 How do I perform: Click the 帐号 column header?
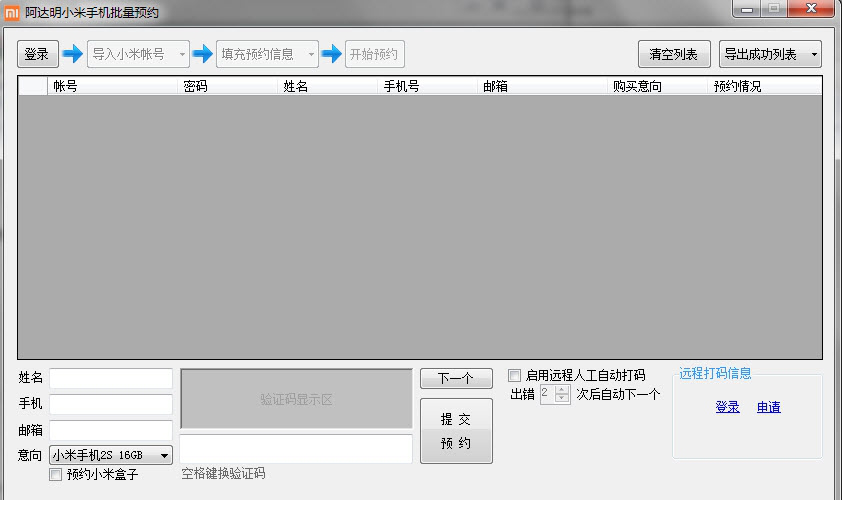click(x=112, y=86)
